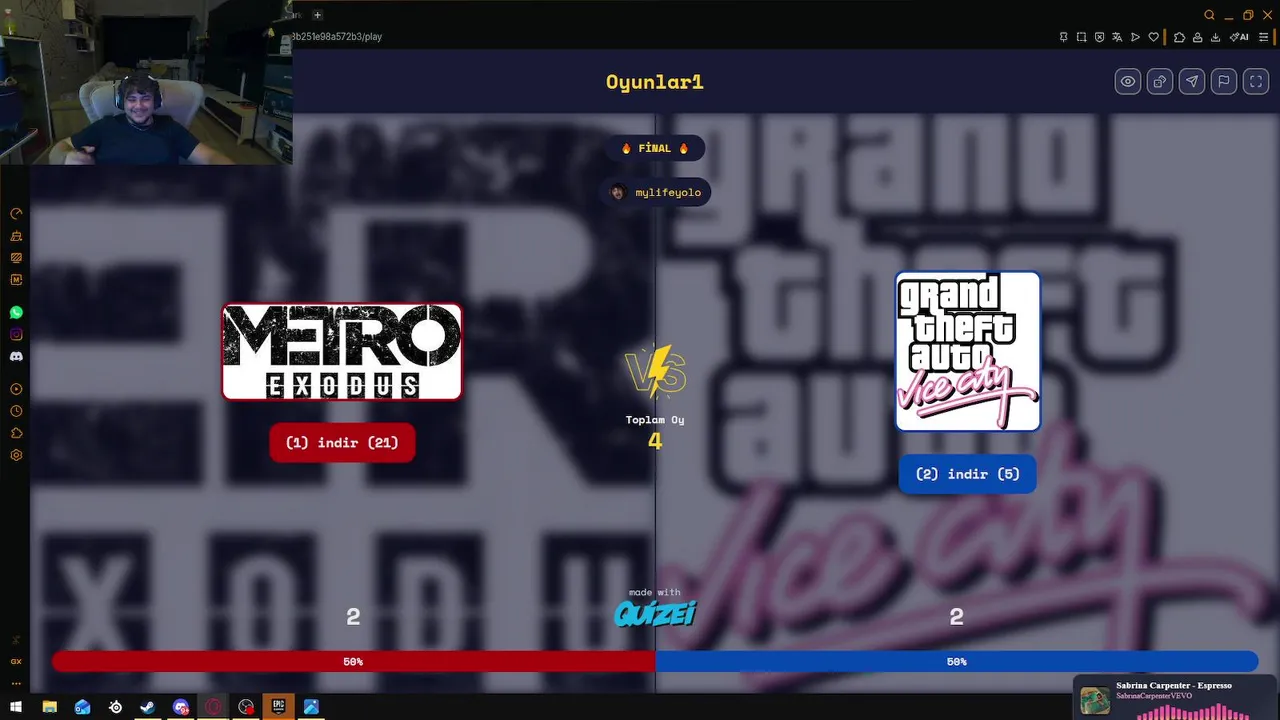Click the paper plane share button

pyautogui.click(x=1192, y=82)
